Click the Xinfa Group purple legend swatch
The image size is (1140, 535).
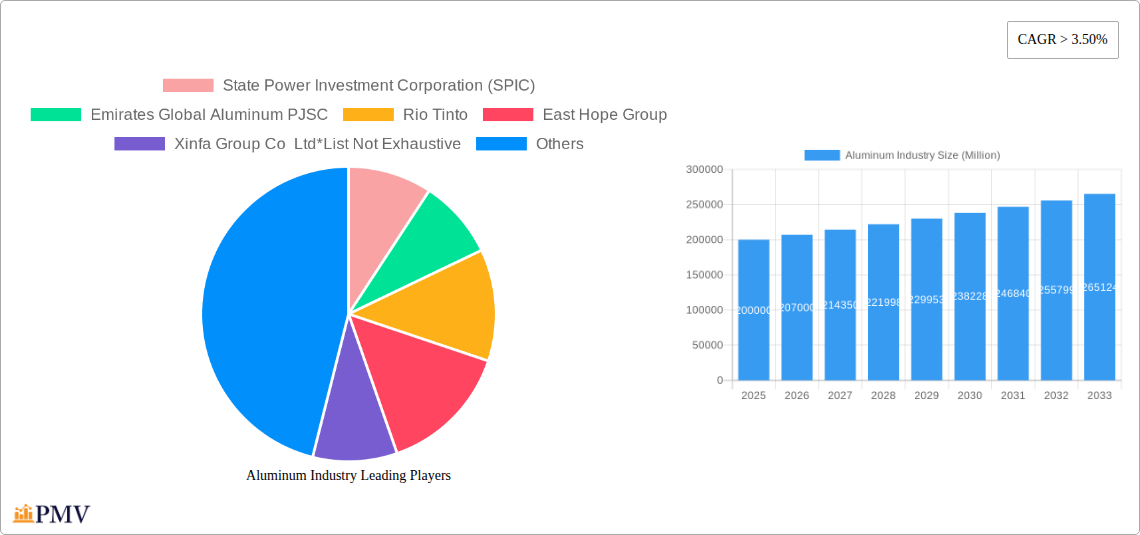pyautogui.click(x=140, y=144)
